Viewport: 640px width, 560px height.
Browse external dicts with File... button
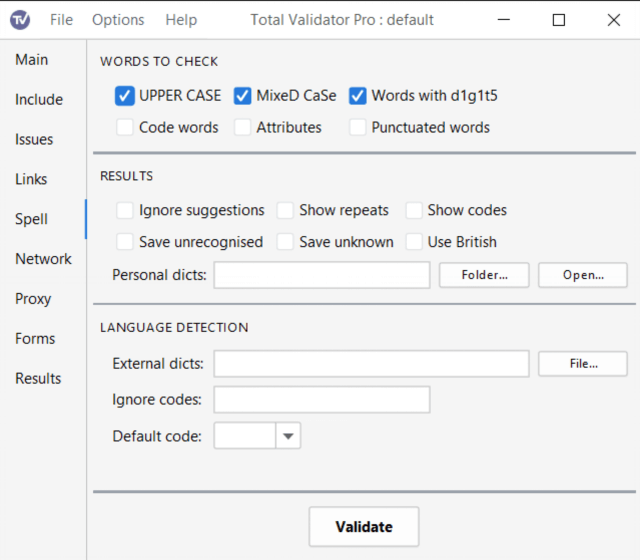[x=582, y=364]
